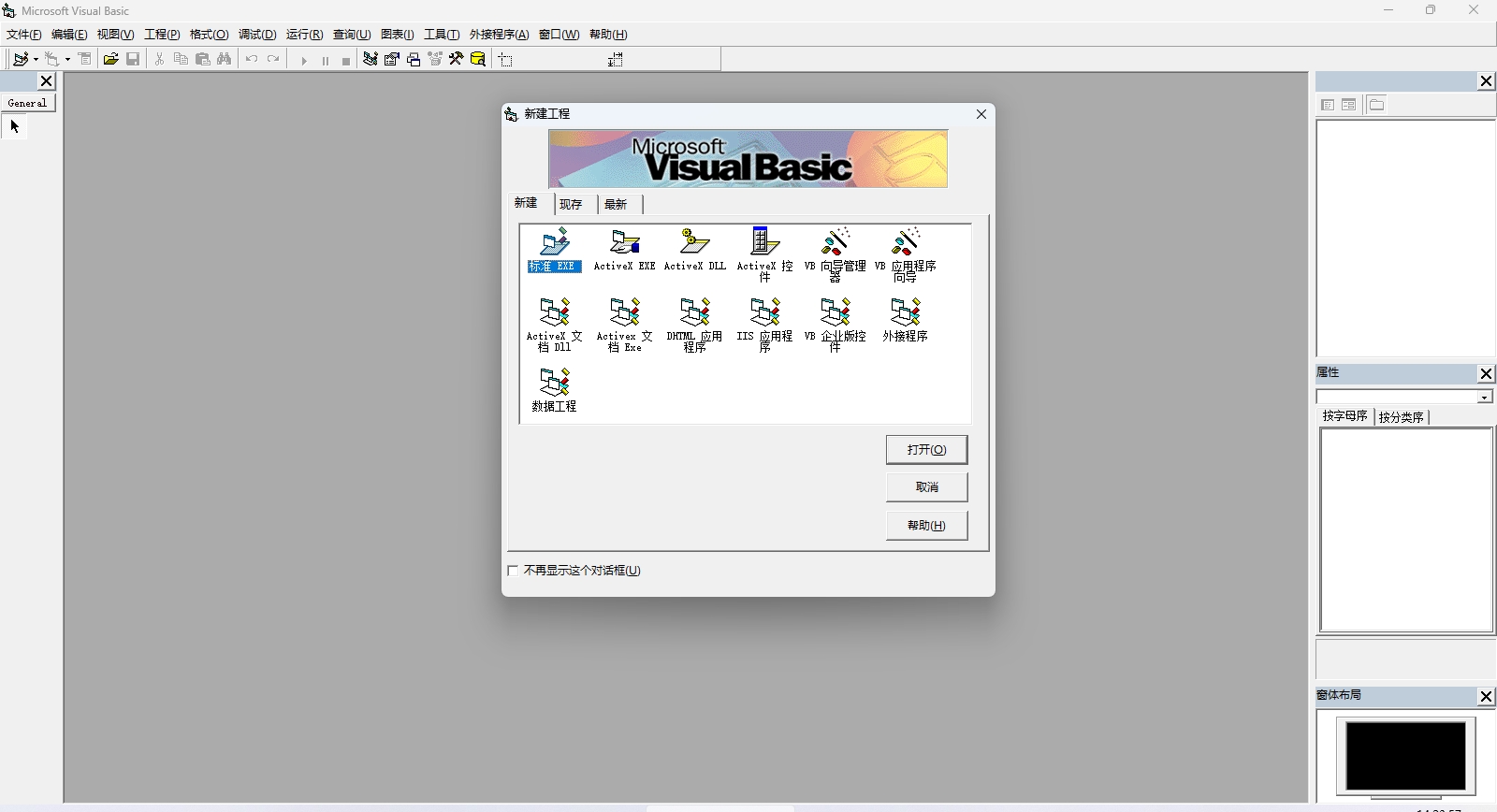Open the Add Form dropdown arrow
Viewport: 1497px width, 812px height.
pyautogui.click(x=67, y=59)
